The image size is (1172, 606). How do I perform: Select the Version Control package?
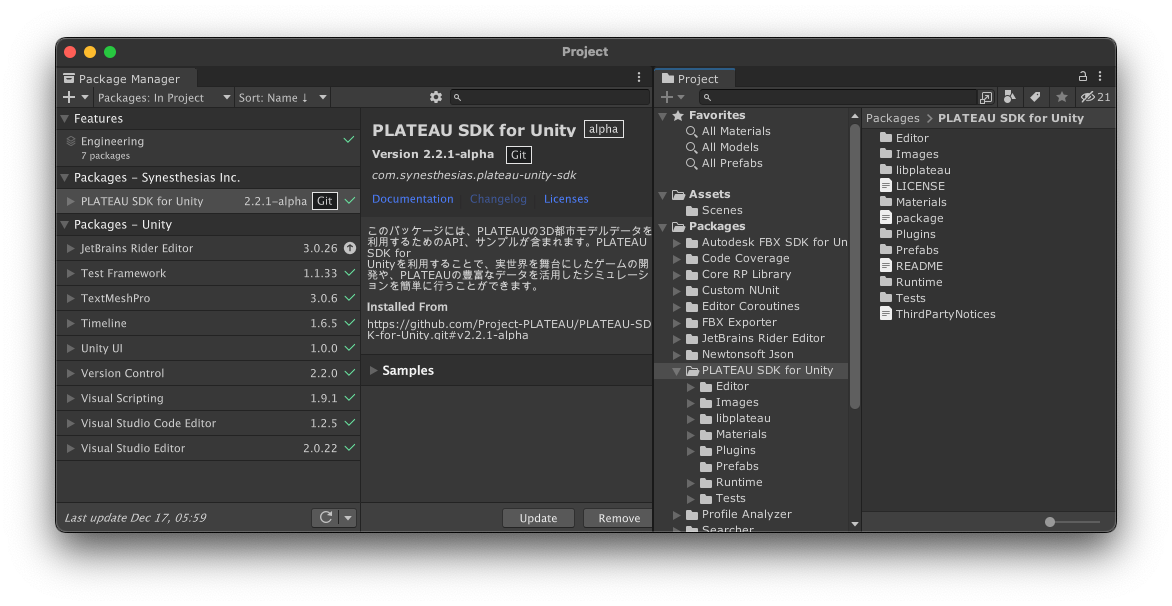pyautogui.click(x=208, y=373)
